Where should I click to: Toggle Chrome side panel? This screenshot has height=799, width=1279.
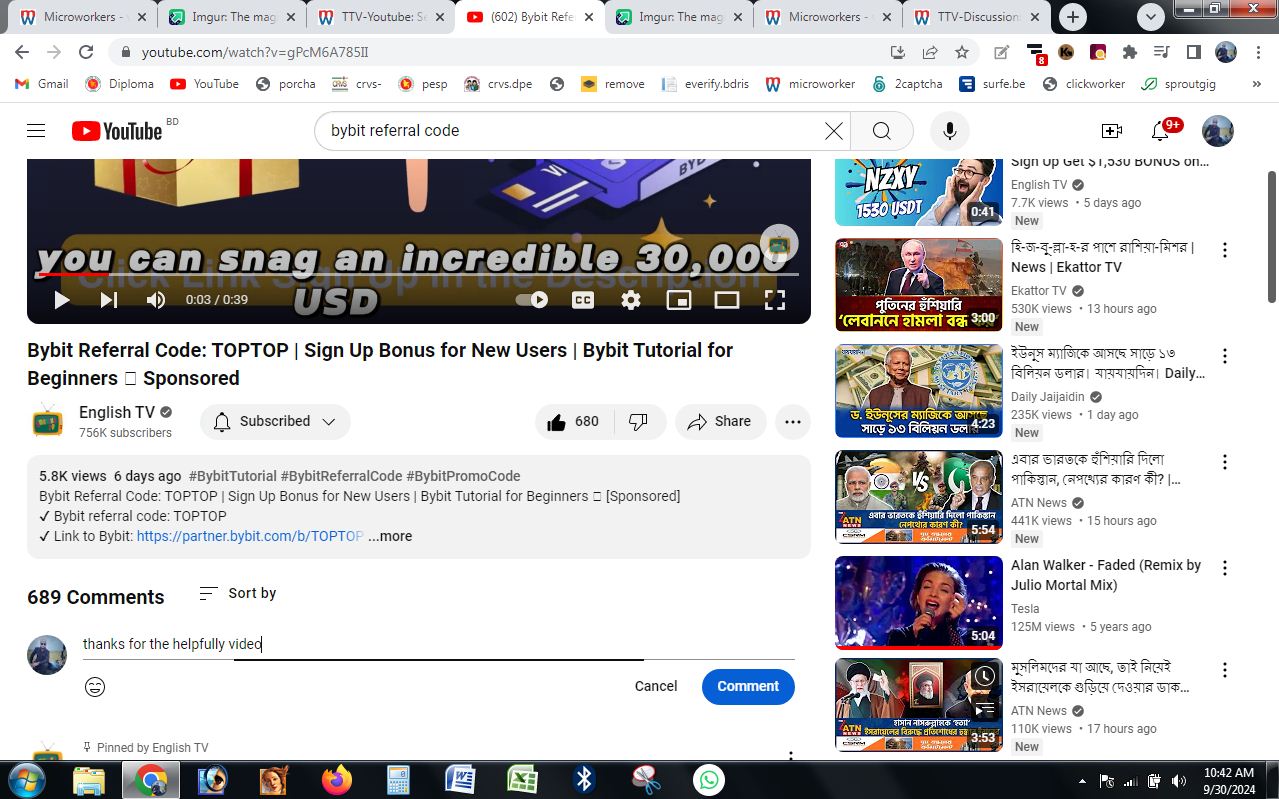[x=1194, y=52]
